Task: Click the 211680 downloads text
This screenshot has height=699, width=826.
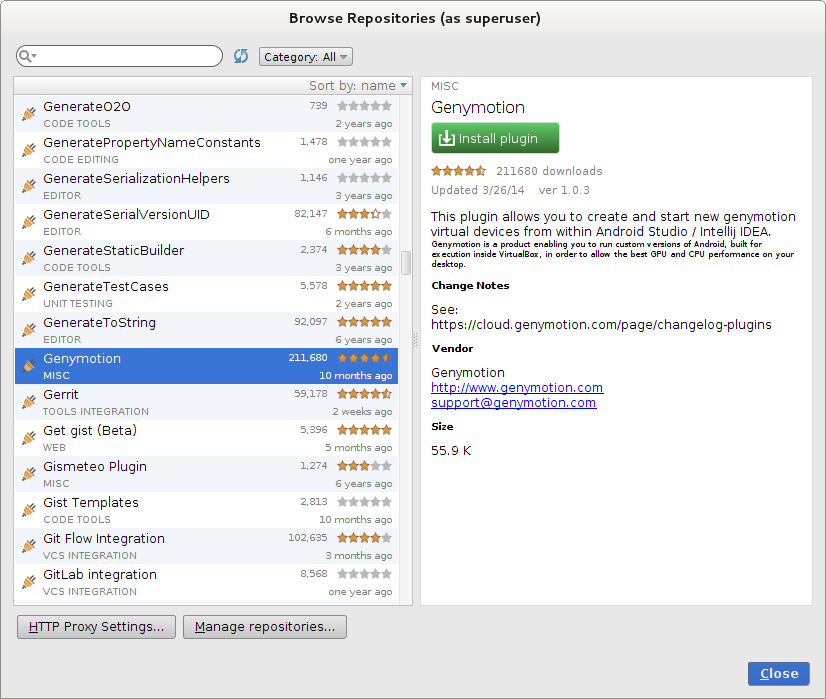Action: (x=549, y=171)
